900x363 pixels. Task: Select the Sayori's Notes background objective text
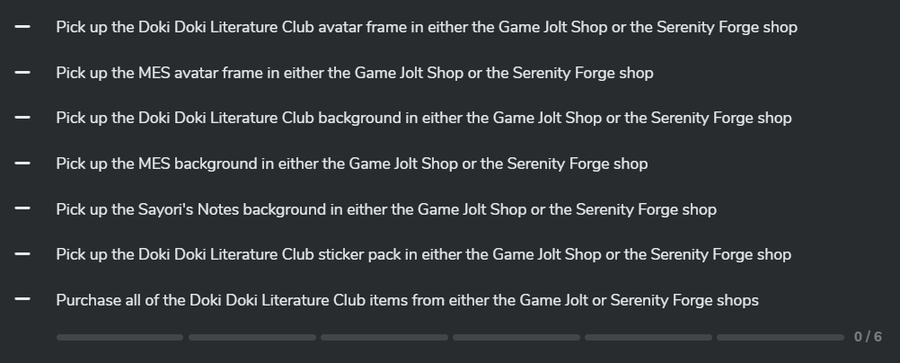click(386, 209)
